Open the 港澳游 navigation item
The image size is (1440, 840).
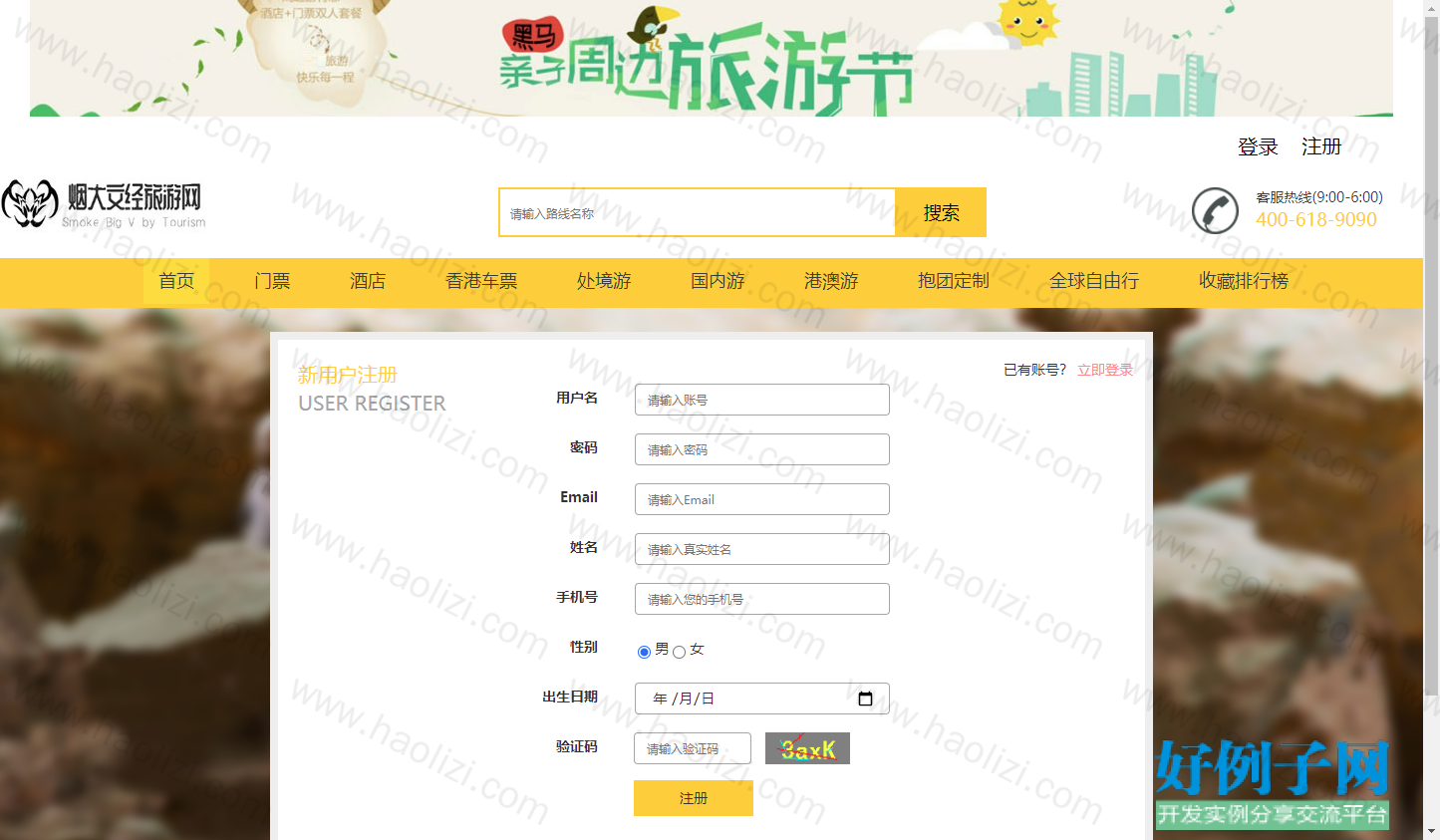pos(831,281)
